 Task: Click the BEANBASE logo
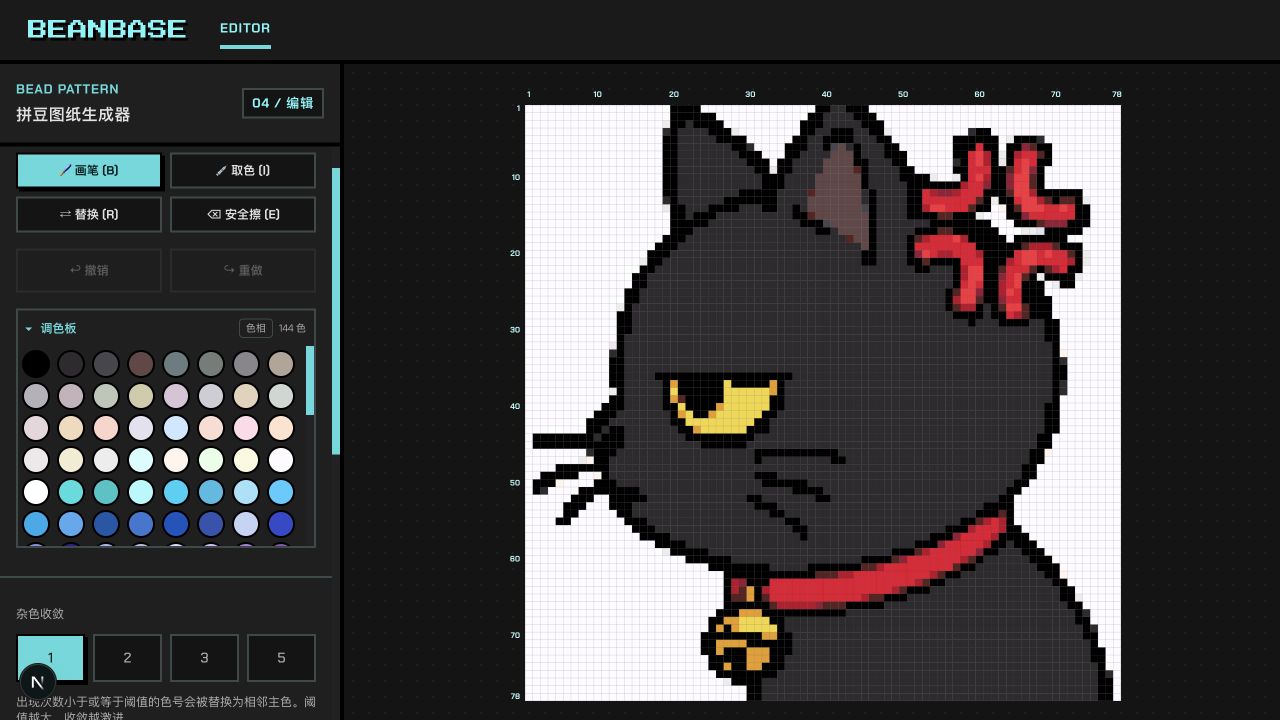(x=107, y=29)
